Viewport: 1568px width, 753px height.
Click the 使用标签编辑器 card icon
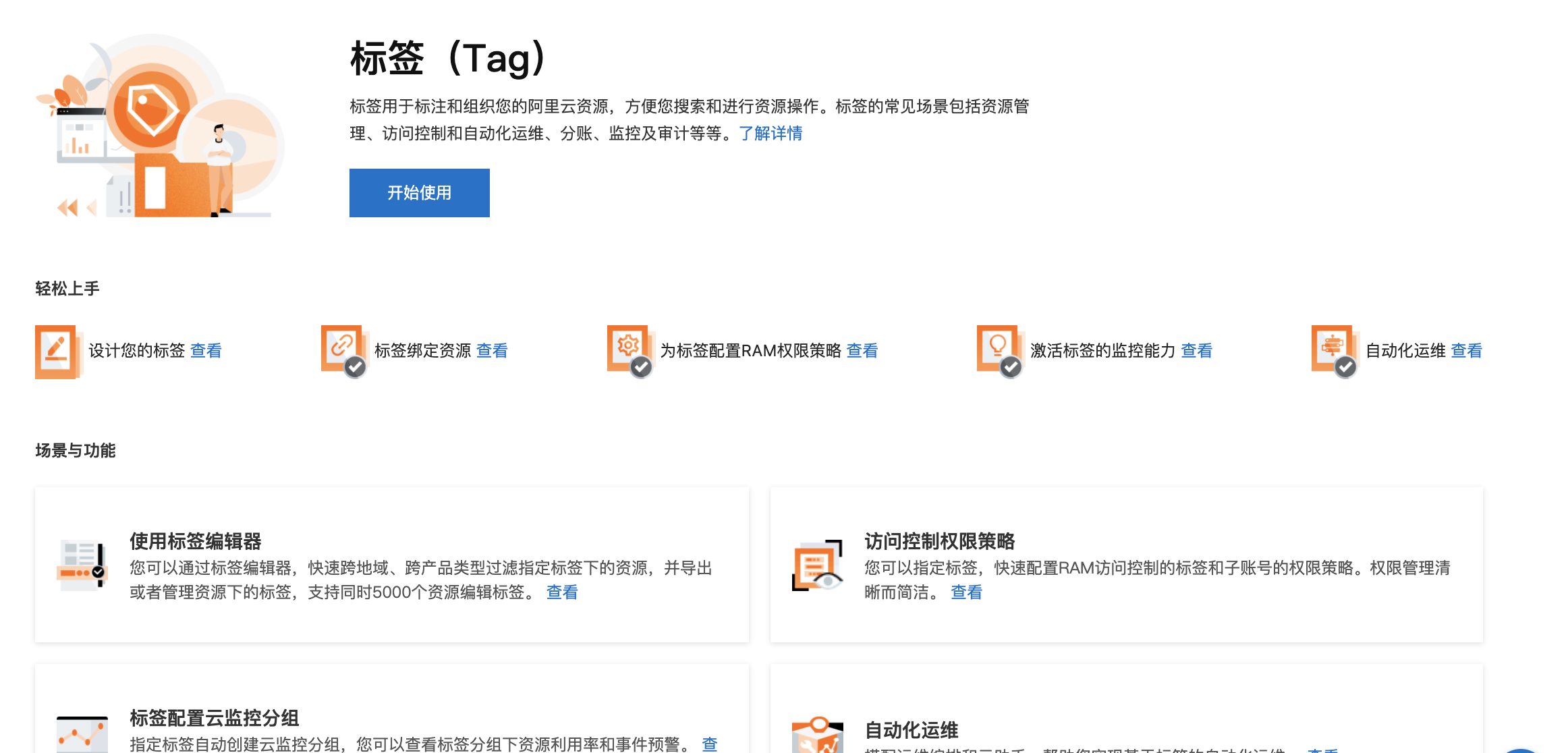82,565
